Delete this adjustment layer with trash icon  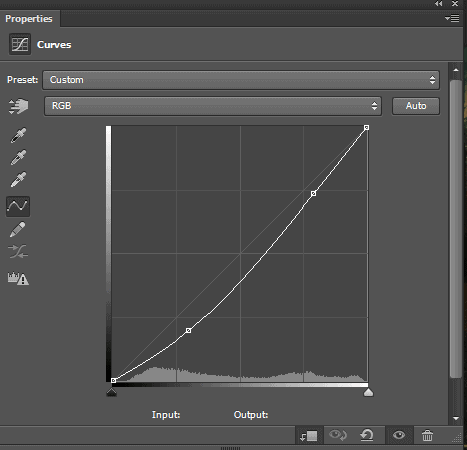coord(427,435)
